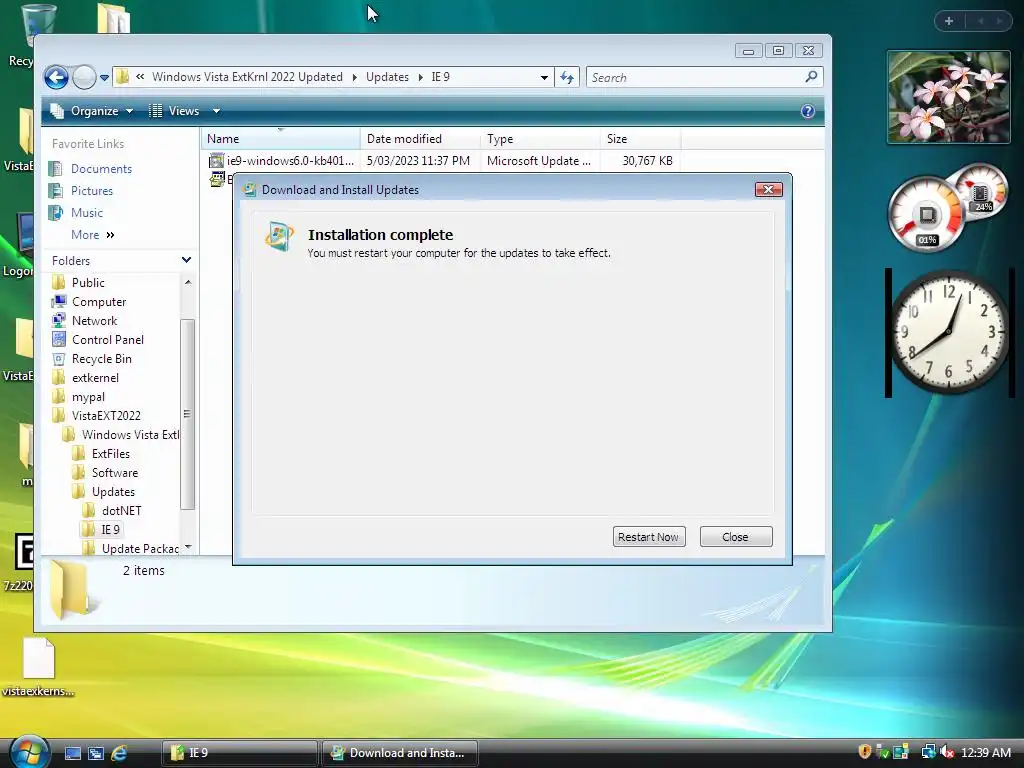Open Documents favorite link
The width and height of the screenshot is (1024, 768).
pos(101,168)
